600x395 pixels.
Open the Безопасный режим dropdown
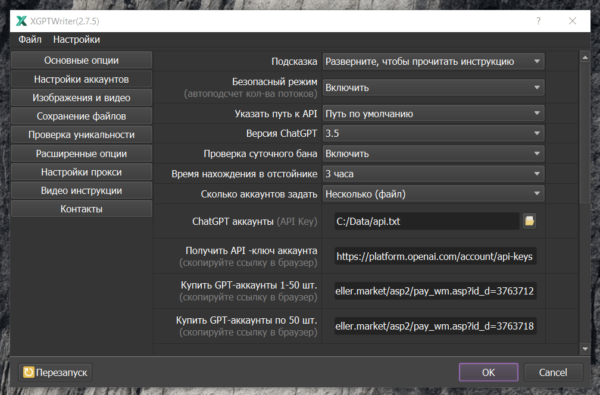pos(434,88)
